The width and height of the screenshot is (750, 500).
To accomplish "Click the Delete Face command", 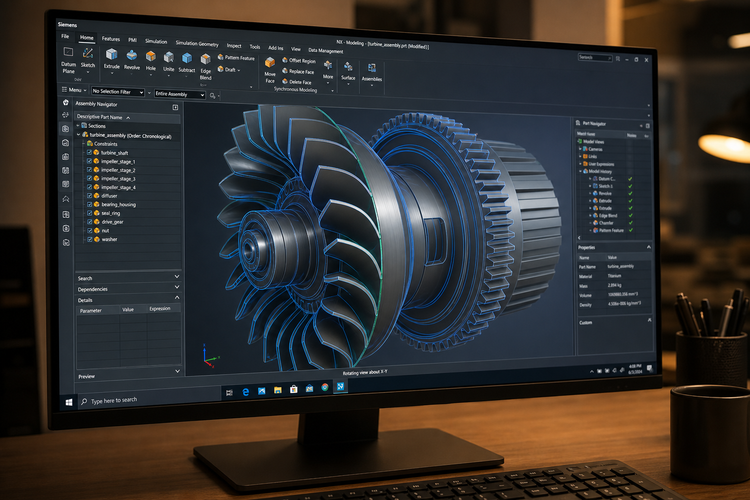I will coord(297,82).
